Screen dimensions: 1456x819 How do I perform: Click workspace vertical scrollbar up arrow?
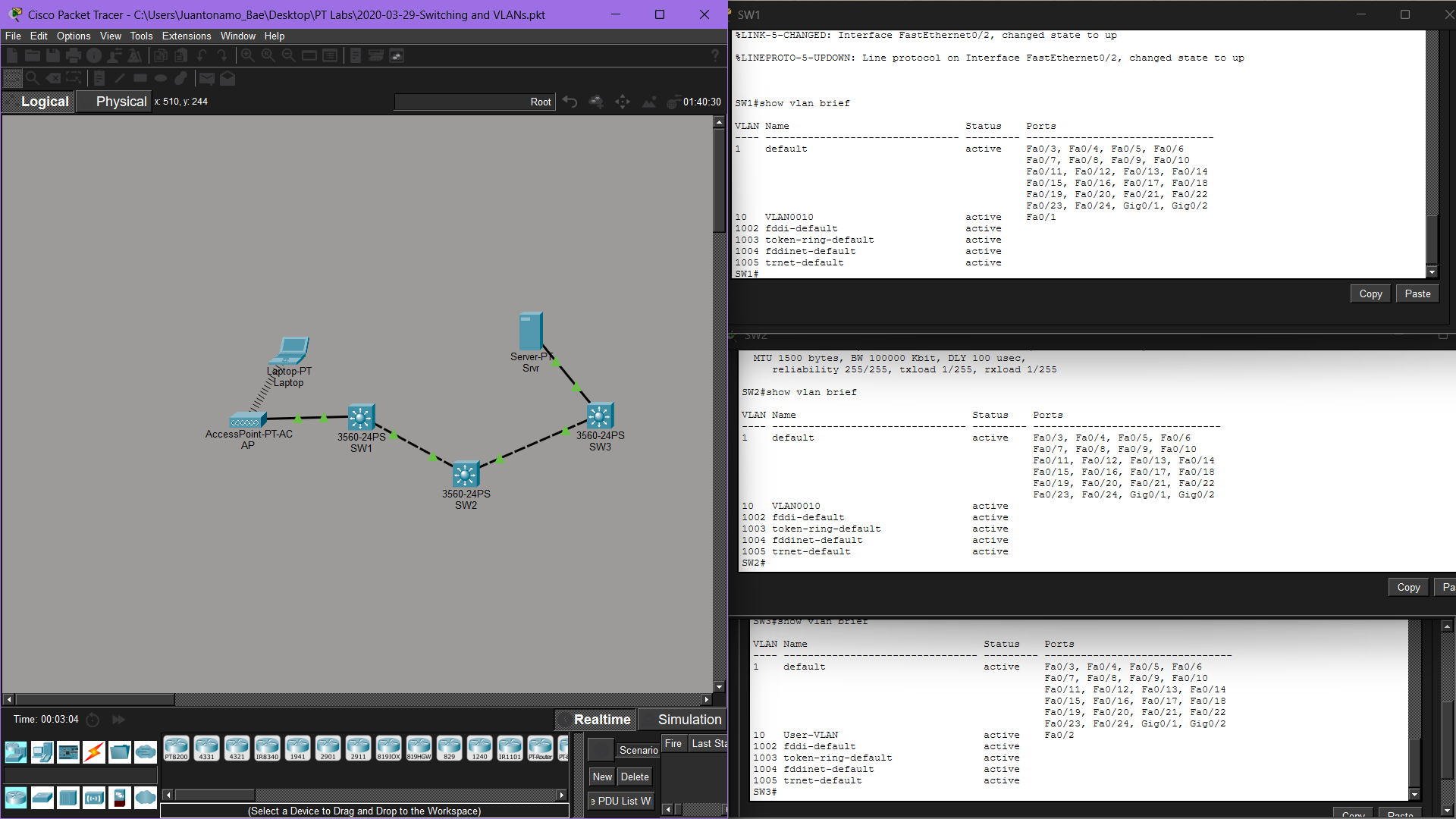point(719,122)
